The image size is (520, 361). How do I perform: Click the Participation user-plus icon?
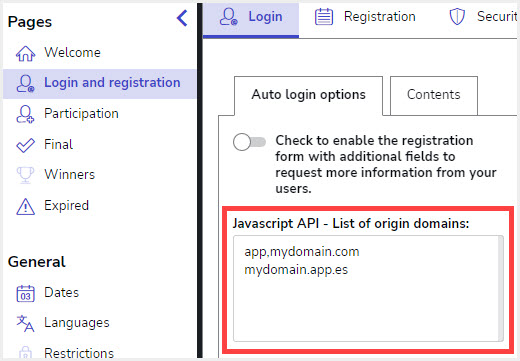pyautogui.click(x=25, y=114)
